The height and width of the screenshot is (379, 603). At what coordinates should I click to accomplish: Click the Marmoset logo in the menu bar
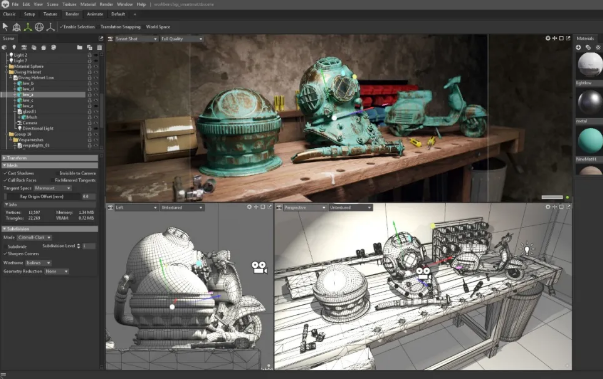pyautogui.click(x=5, y=4)
